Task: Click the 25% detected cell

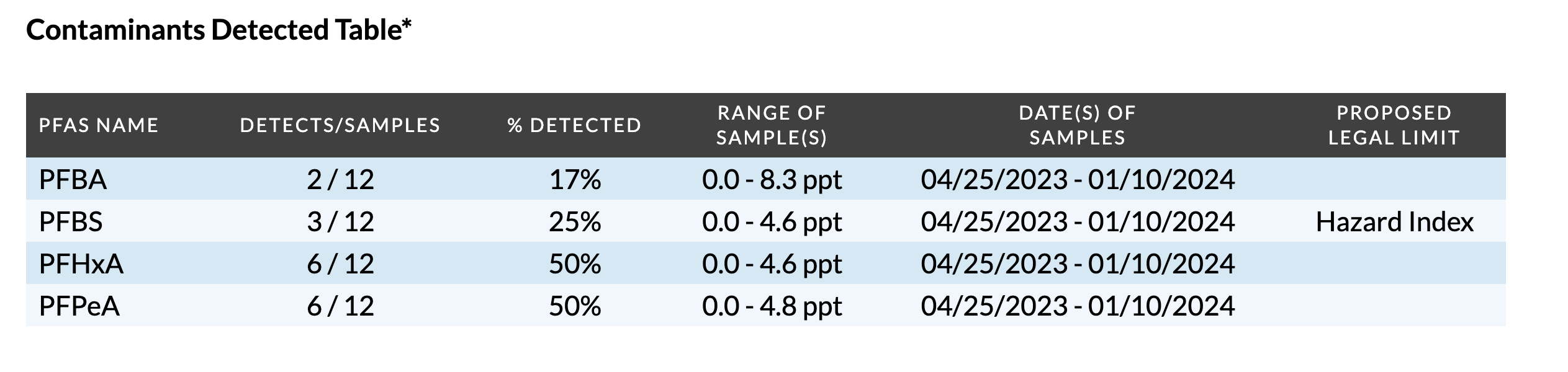Action: (575, 222)
